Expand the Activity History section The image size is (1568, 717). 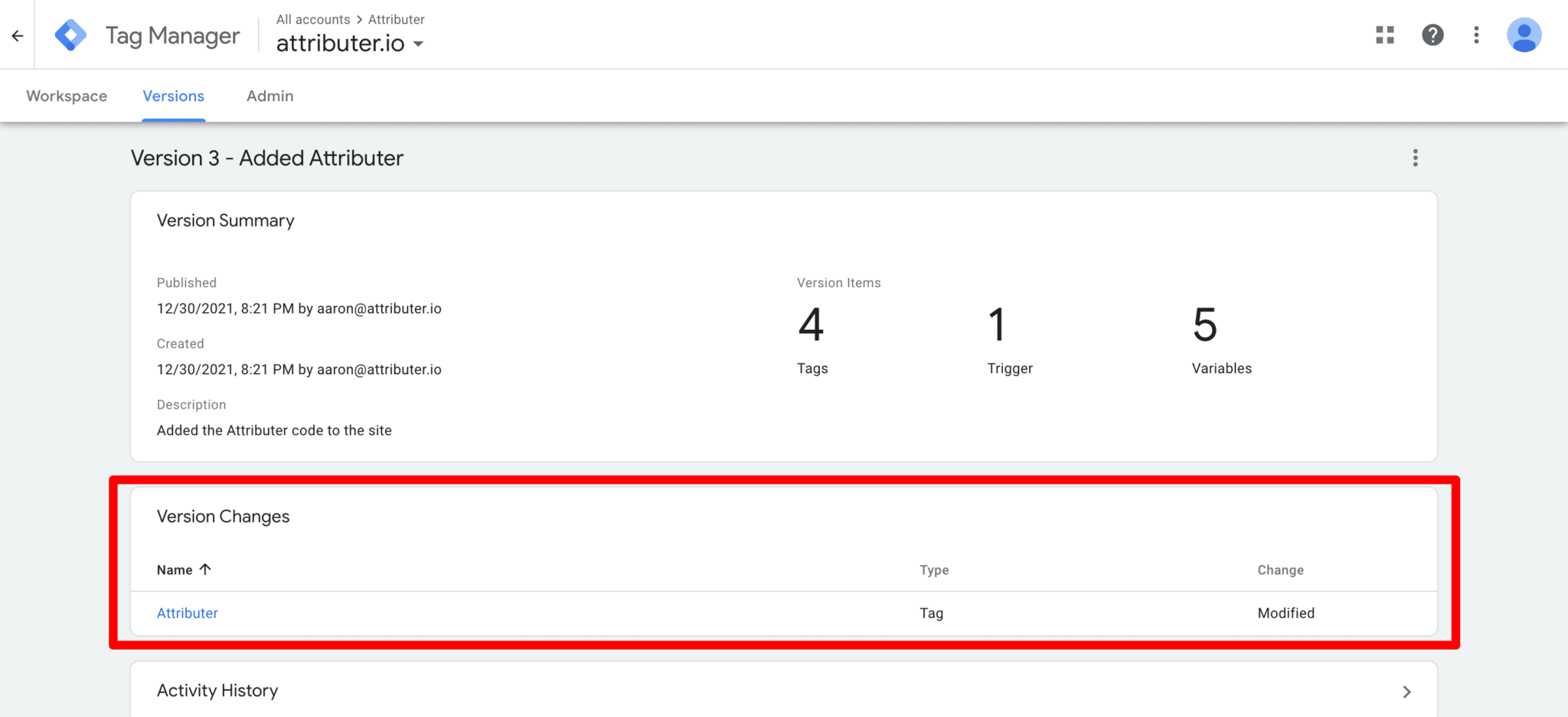[1406, 692]
